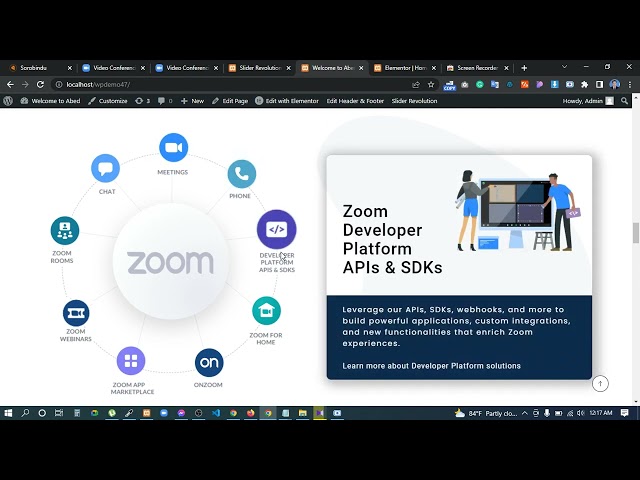This screenshot has height=480, width=640.
Task: Click the taskbar search magnifier
Action: (25, 413)
